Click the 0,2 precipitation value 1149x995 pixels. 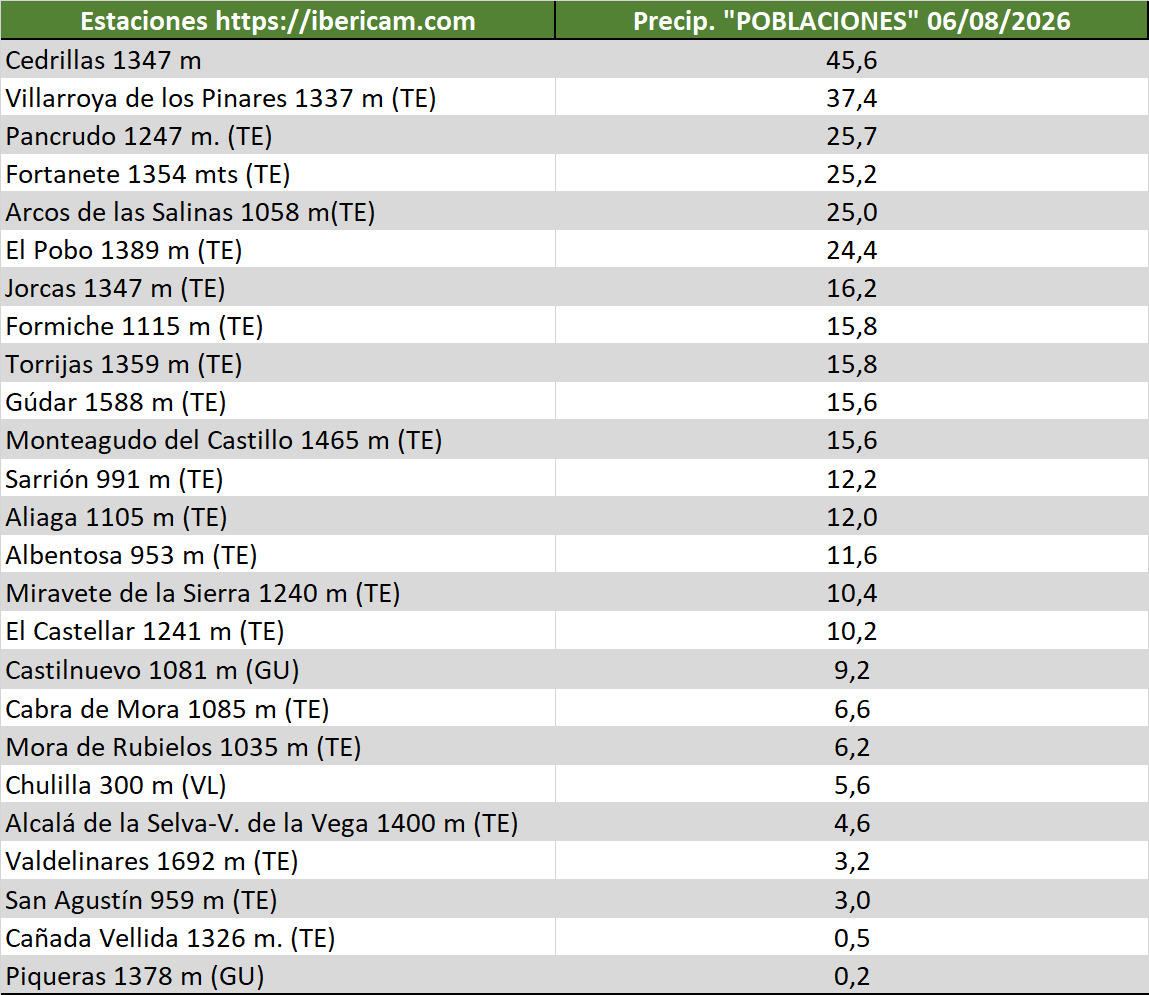[851, 977]
